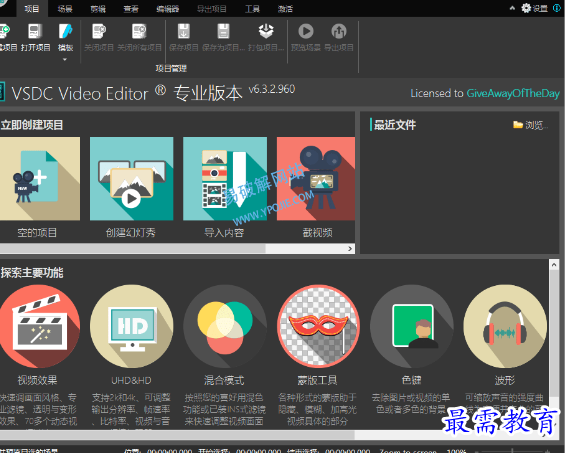Expand the 模板 dropdown arrow

click(65, 60)
